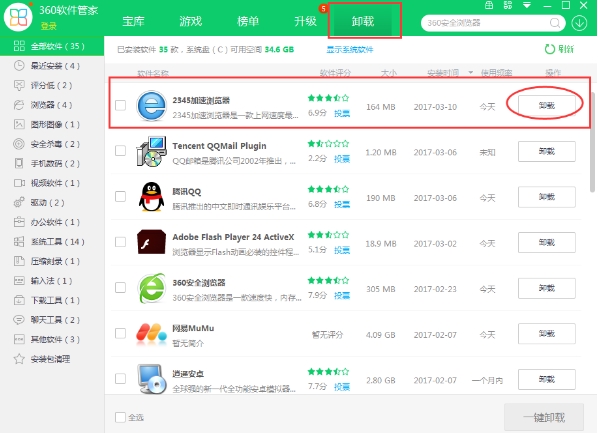Click the software list vertical scrollbar

(592, 142)
